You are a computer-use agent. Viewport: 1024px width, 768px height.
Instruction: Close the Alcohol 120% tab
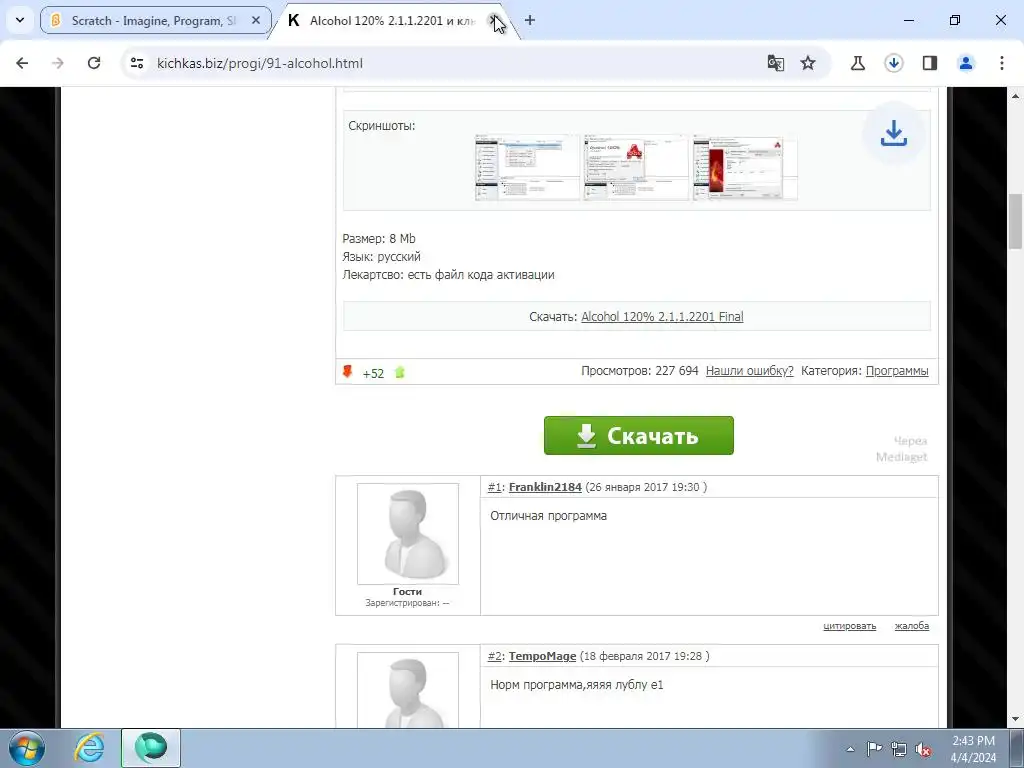[494, 20]
